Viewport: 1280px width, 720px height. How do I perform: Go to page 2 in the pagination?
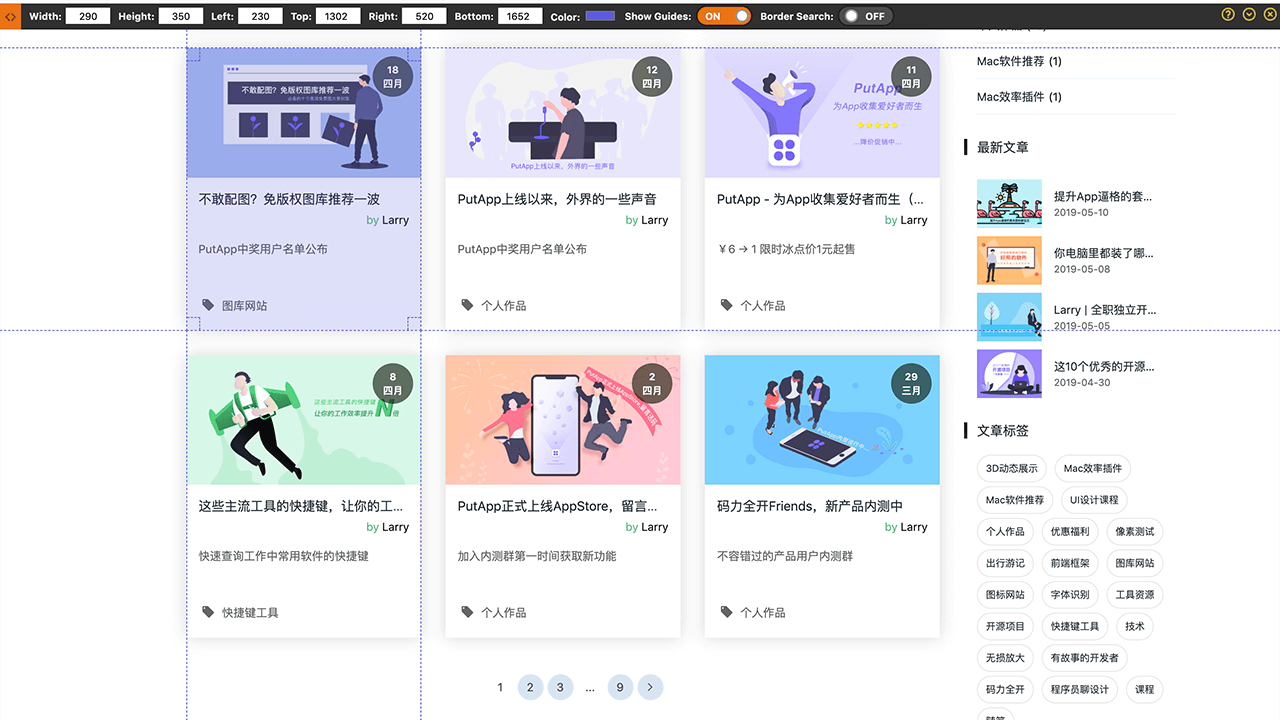click(530, 687)
